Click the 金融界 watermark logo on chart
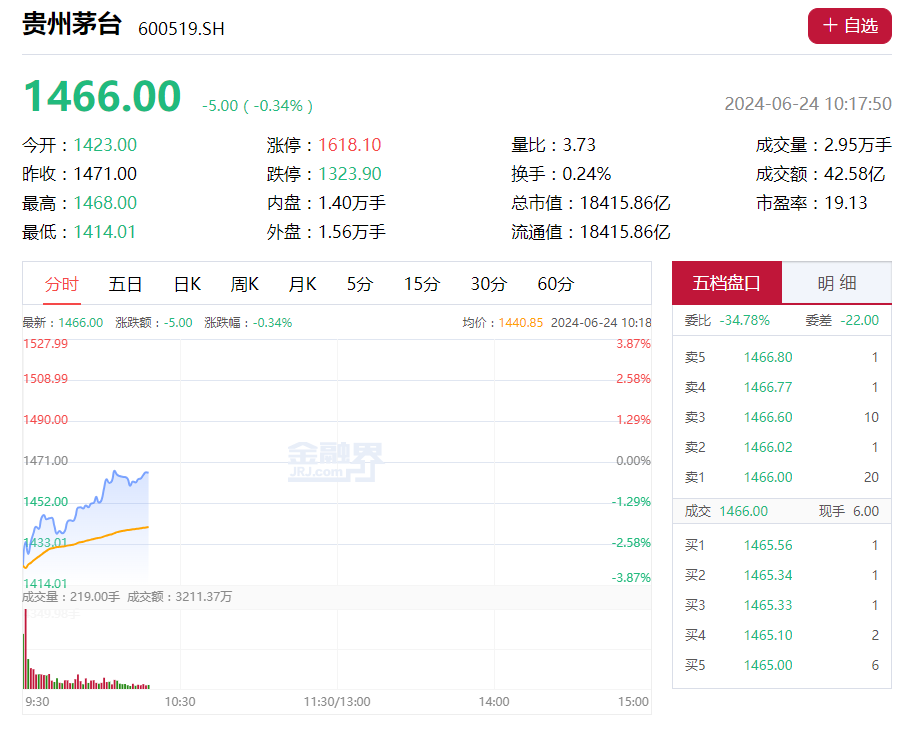 click(335, 462)
